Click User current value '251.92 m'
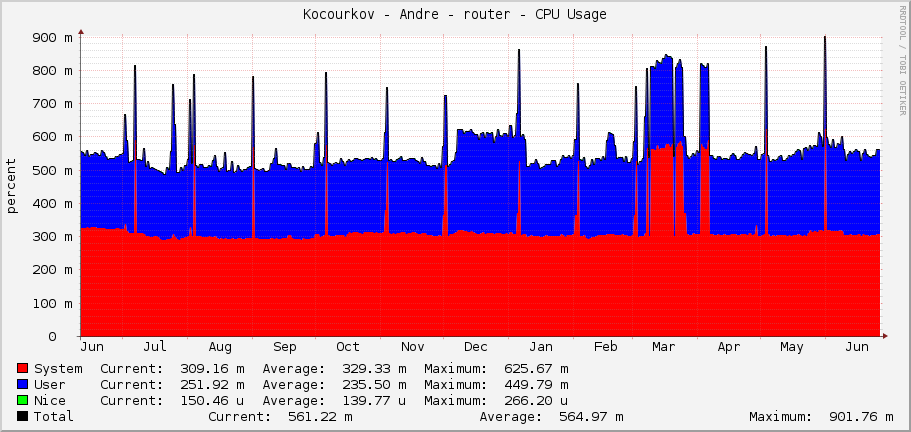Viewport: 911px width, 432px height. 212,384
